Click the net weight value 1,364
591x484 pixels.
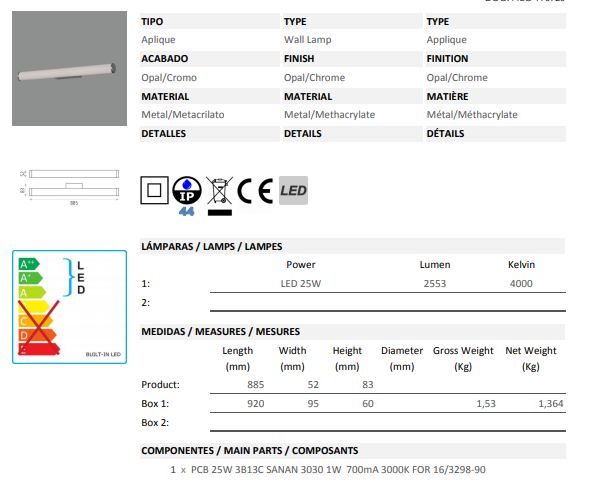coord(551,404)
